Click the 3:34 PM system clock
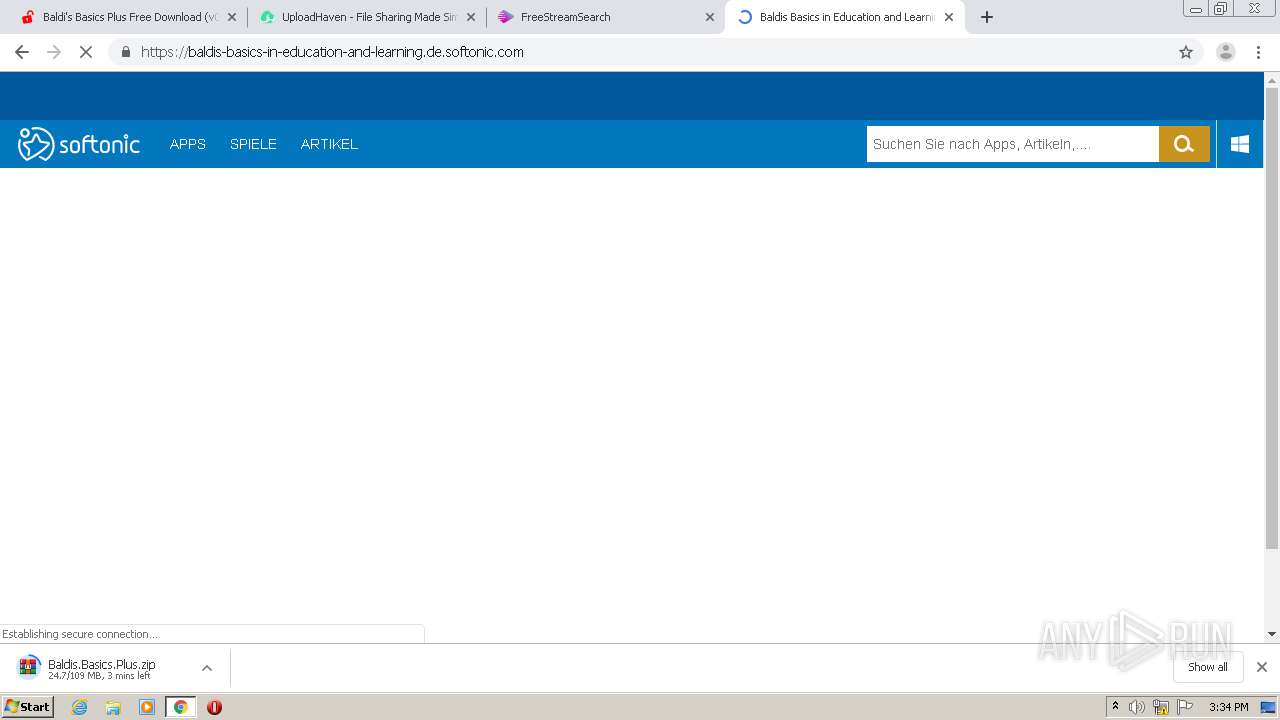The height and width of the screenshot is (720, 1280). [x=1228, y=707]
